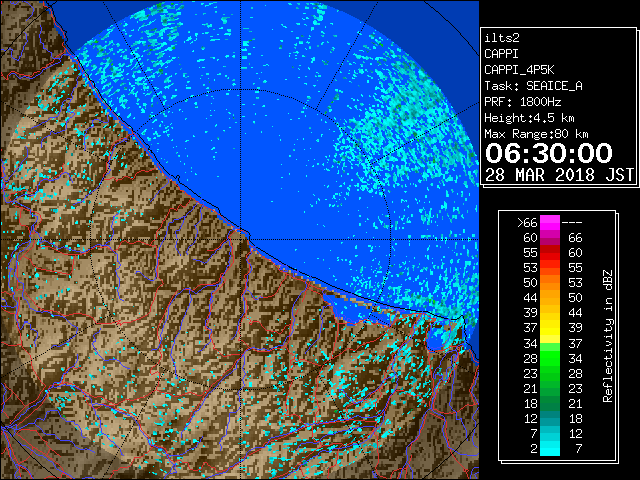Pick the magenta >66 dBZ color swatch
This screenshot has height=480, width=640.
click(550, 223)
